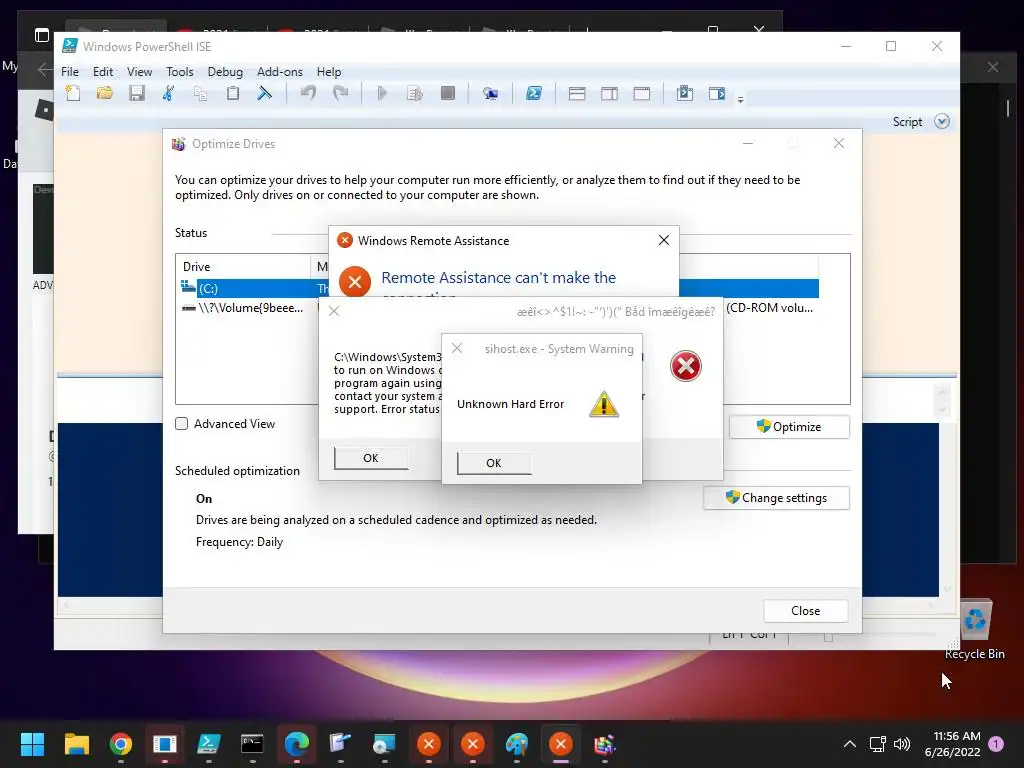Click the notification badge in taskbar
Screen dimensions: 1024x768
(x=996, y=744)
